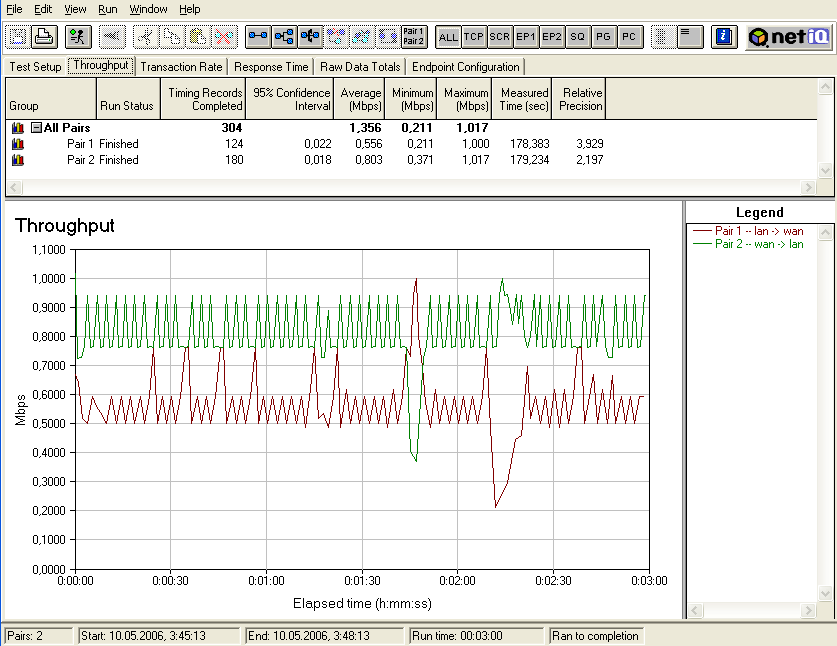Switch to the Endpoint Configuration tab
The height and width of the screenshot is (646, 837).
click(466, 67)
